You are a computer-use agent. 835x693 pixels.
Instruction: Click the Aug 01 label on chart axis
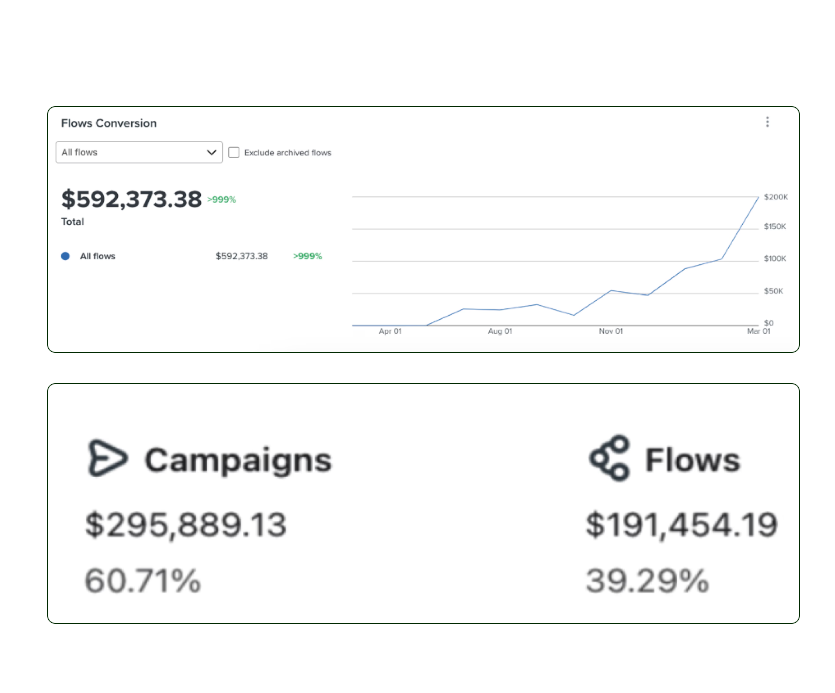click(500, 331)
